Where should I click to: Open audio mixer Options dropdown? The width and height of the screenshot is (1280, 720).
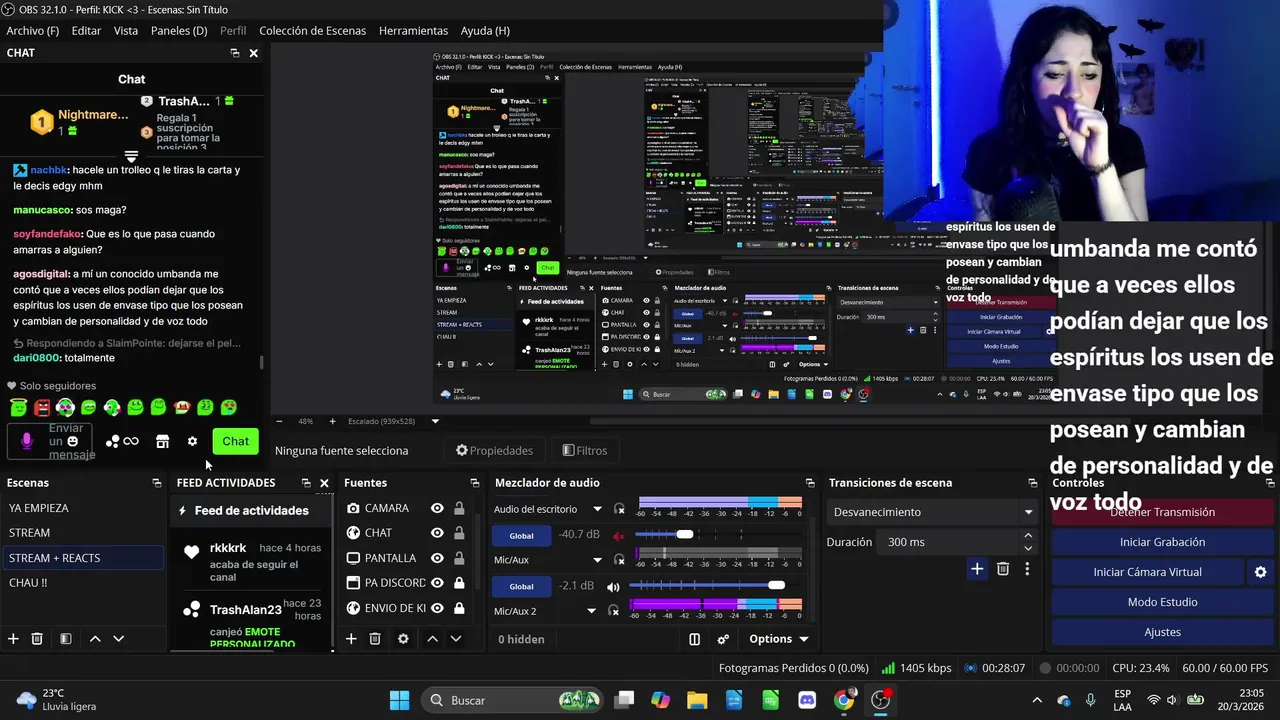pos(778,639)
